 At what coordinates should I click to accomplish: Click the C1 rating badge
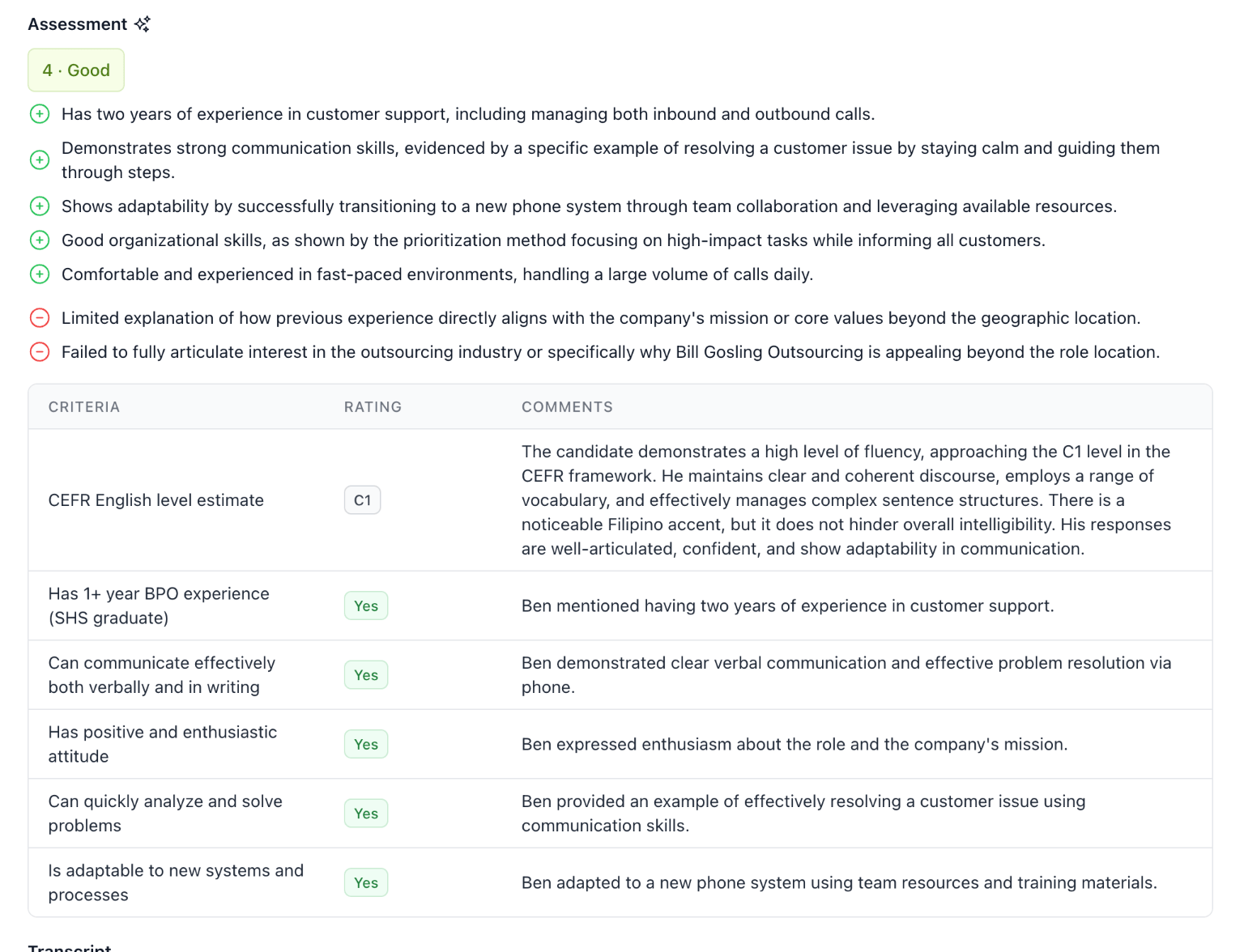362,500
